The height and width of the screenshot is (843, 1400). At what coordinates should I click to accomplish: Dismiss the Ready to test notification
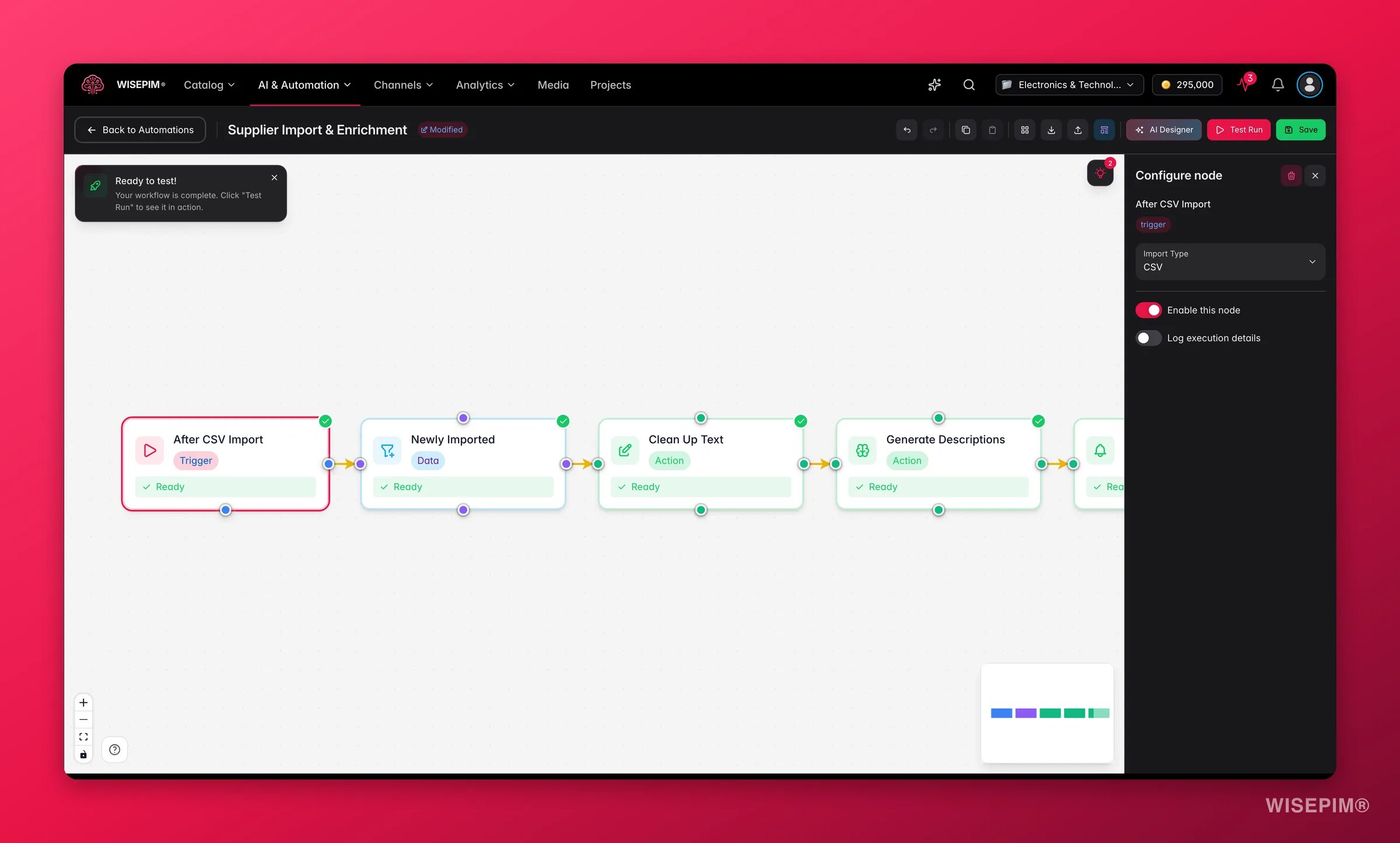coord(274,177)
